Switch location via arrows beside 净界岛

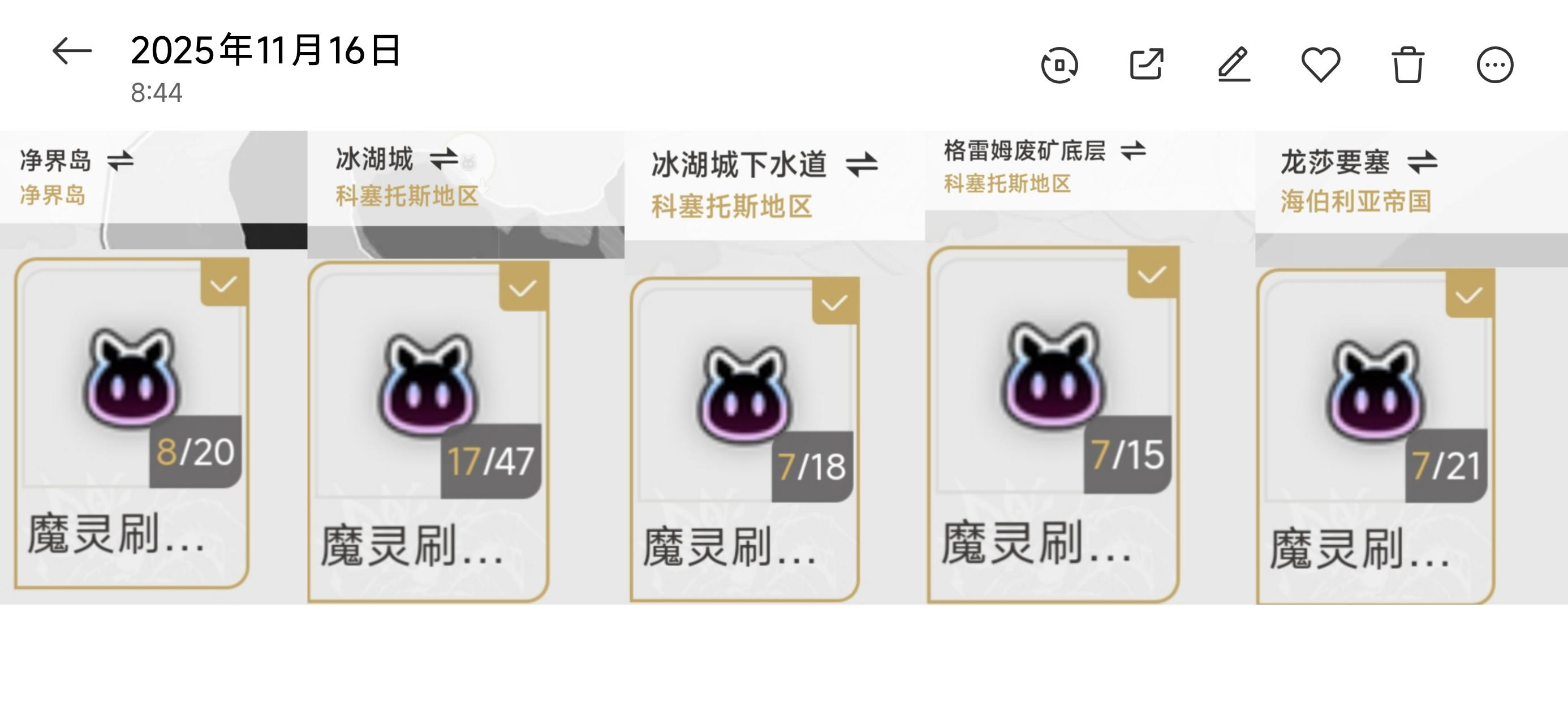(120, 161)
